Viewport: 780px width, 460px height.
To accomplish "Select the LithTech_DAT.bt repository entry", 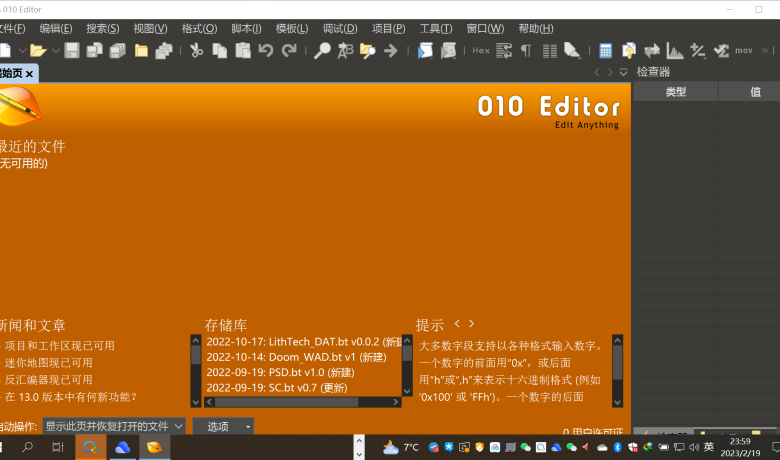I will point(300,342).
